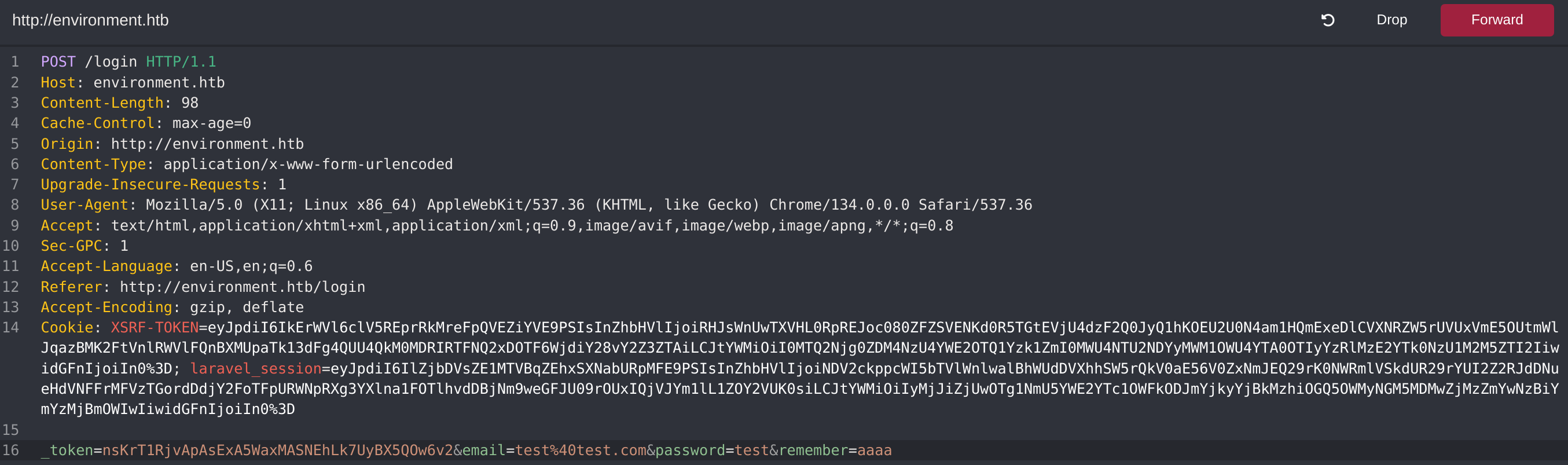Click the Content-Length value 98
1568x465 pixels.
pos(190,103)
